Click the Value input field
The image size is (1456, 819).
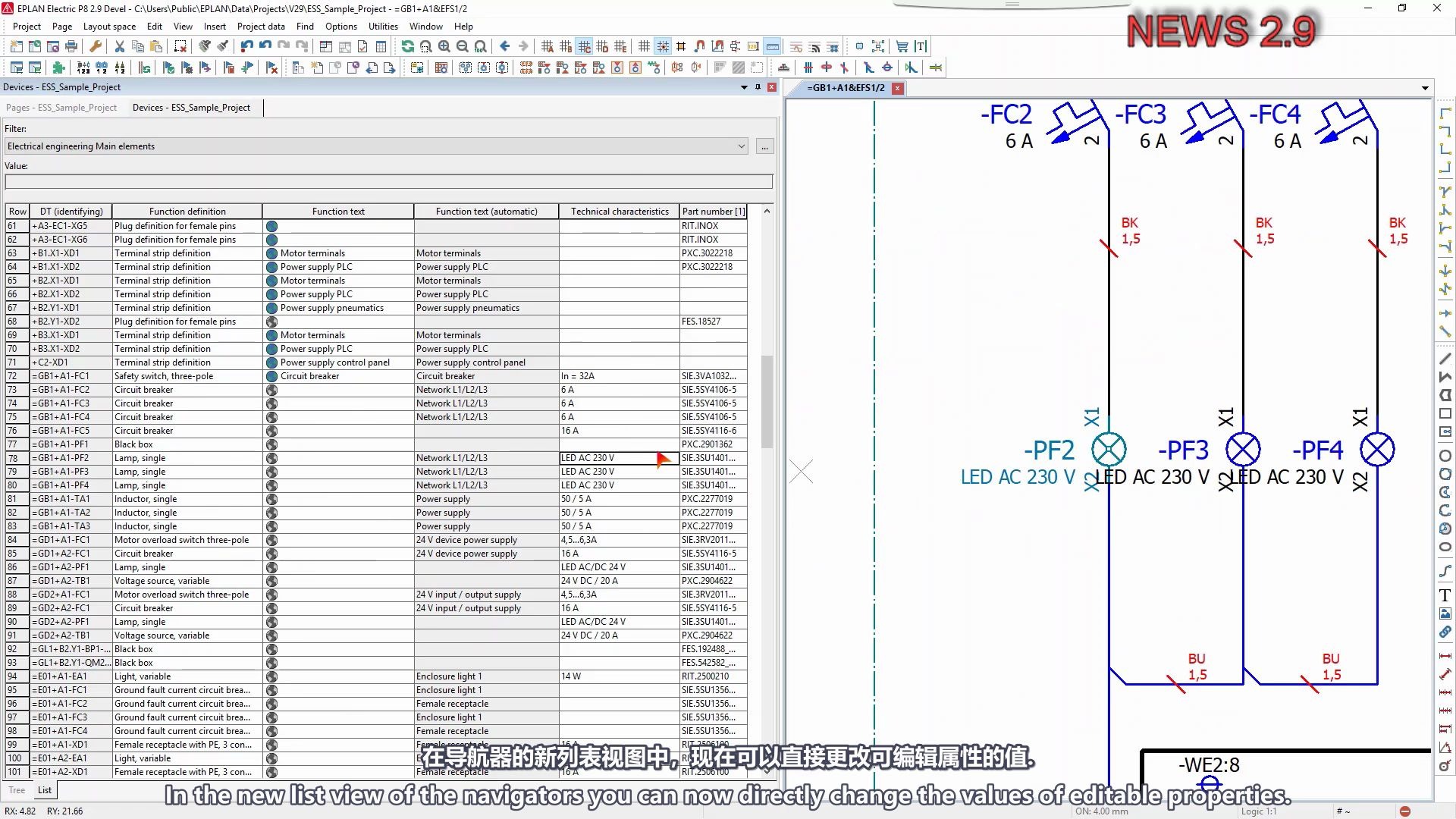[x=388, y=182]
